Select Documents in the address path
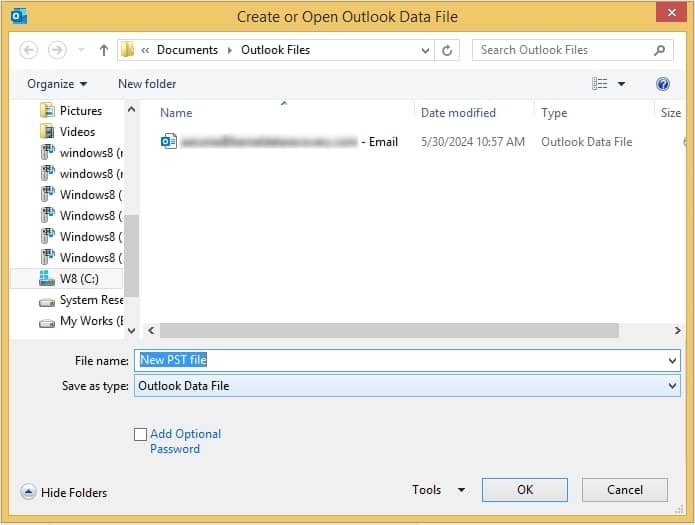The width and height of the screenshot is (695, 525). tap(187, 50)
